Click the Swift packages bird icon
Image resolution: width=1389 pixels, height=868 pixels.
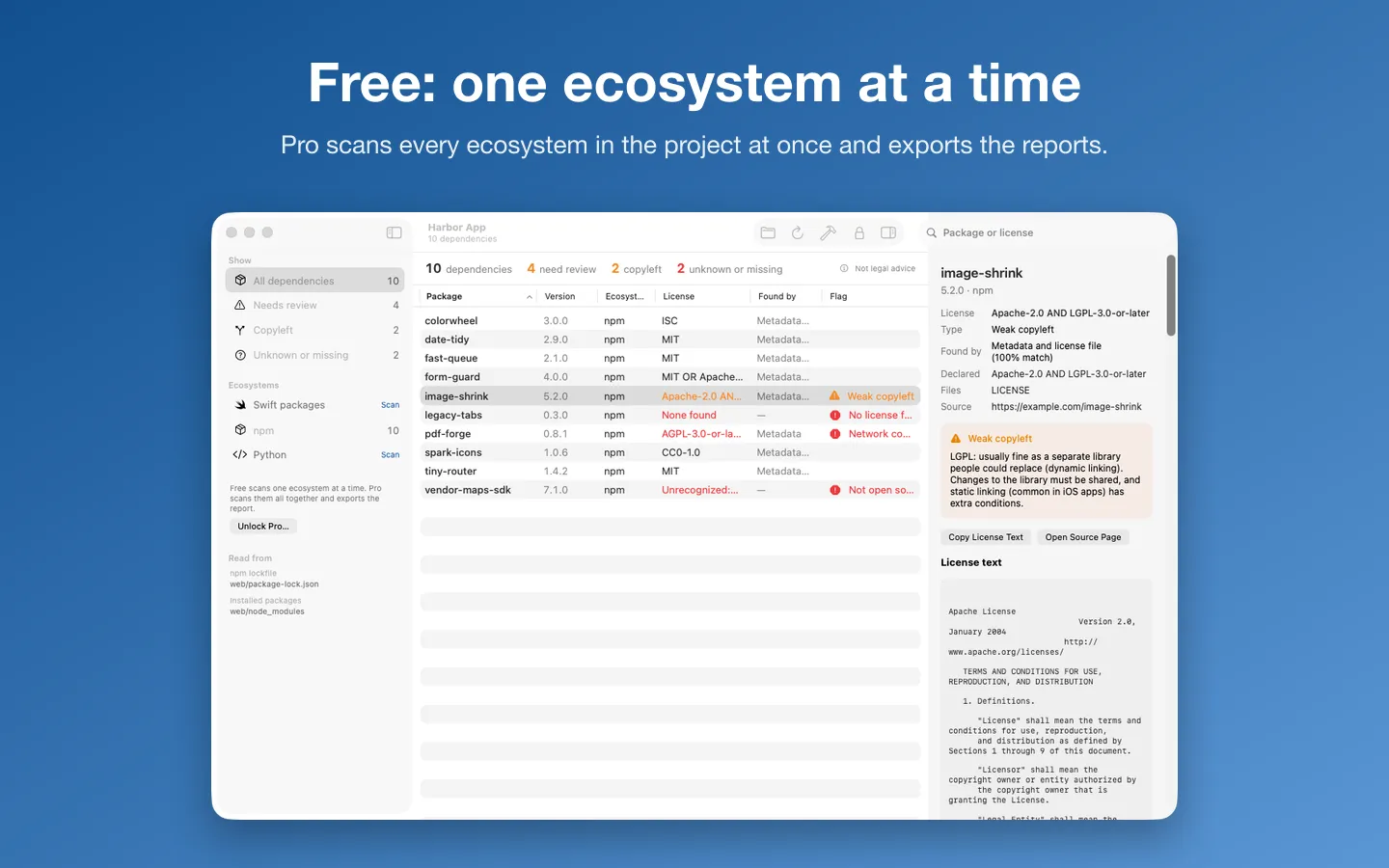coord(240,405)
